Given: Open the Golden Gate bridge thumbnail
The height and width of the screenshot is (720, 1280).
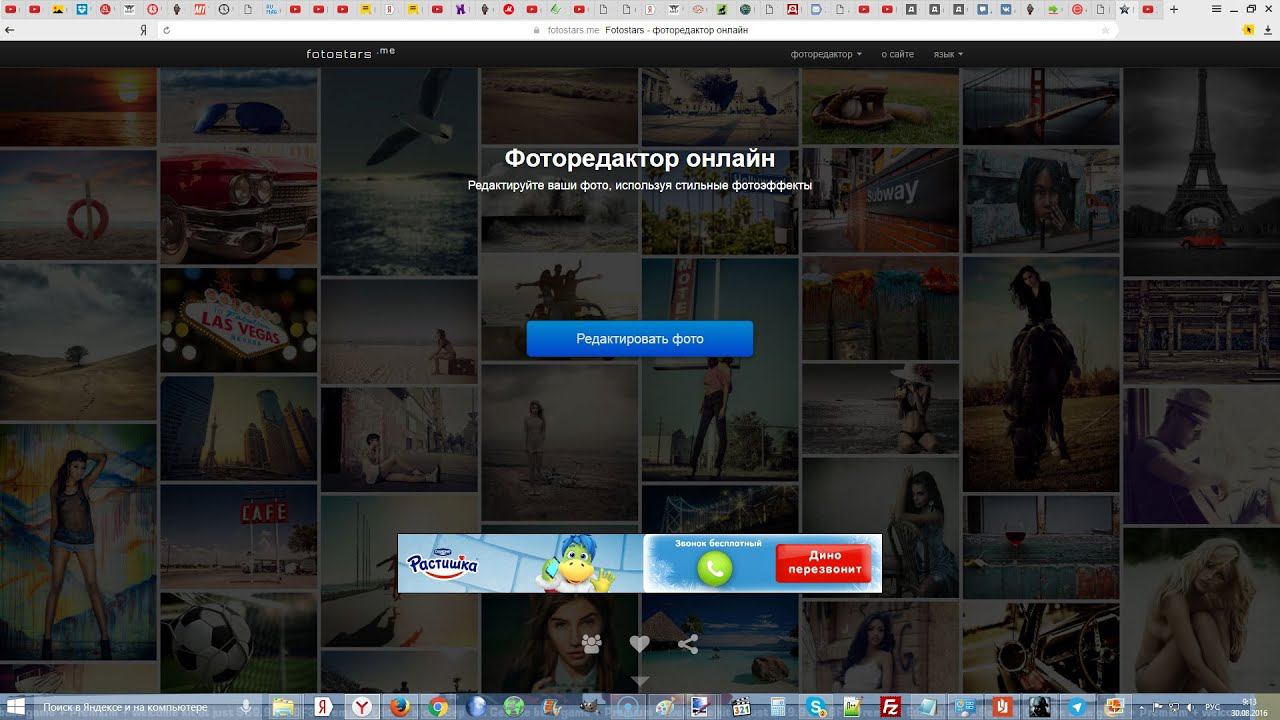Looking at the screenshot, I should point(1041,106).
